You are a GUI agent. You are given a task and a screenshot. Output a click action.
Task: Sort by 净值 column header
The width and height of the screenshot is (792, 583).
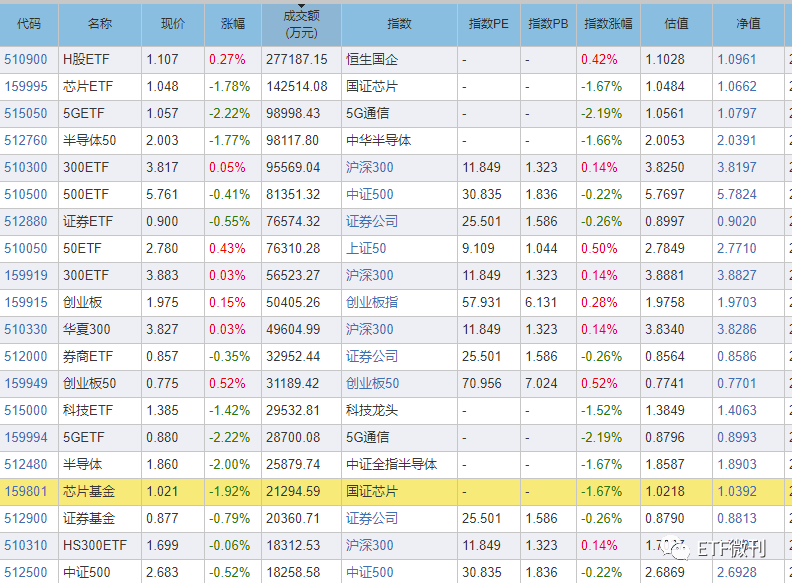click(x=748, y=24)
